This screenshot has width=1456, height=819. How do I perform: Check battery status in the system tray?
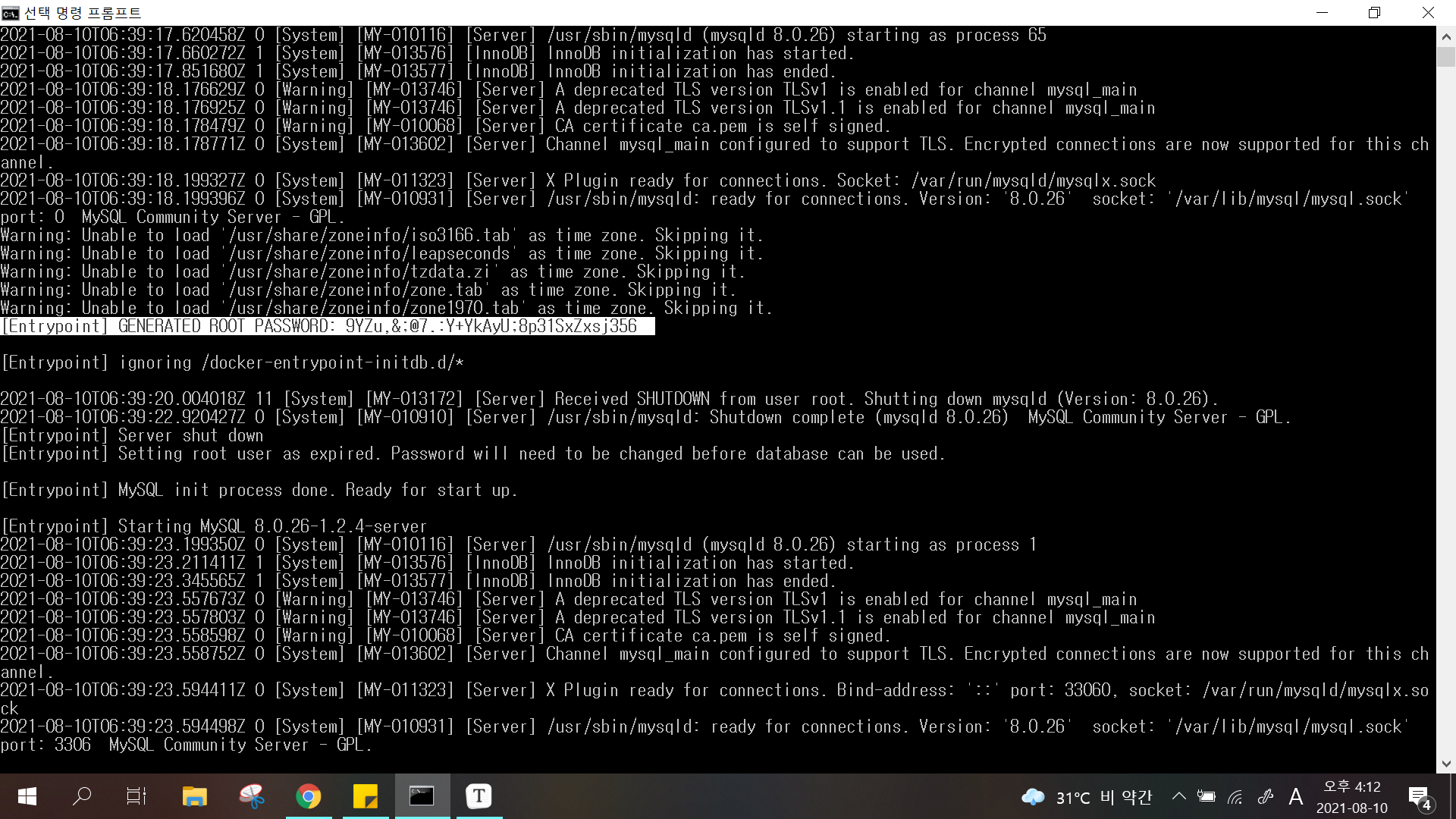point(1207,797)
